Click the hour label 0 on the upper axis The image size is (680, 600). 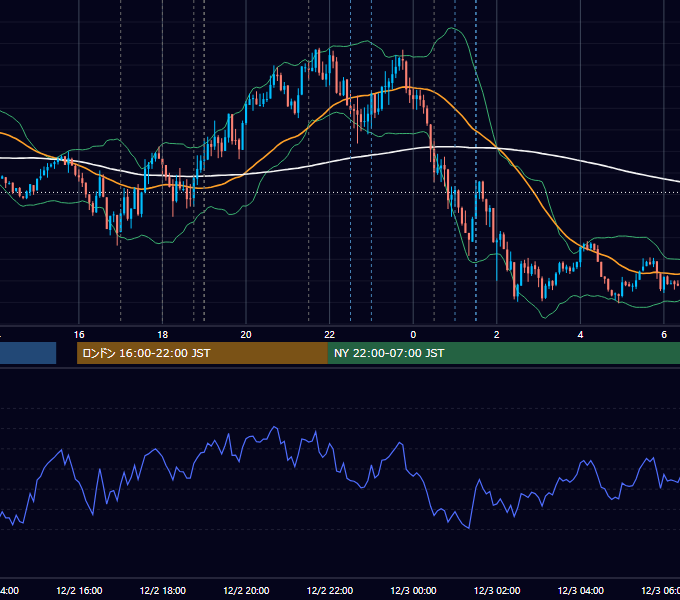point(413,335)
